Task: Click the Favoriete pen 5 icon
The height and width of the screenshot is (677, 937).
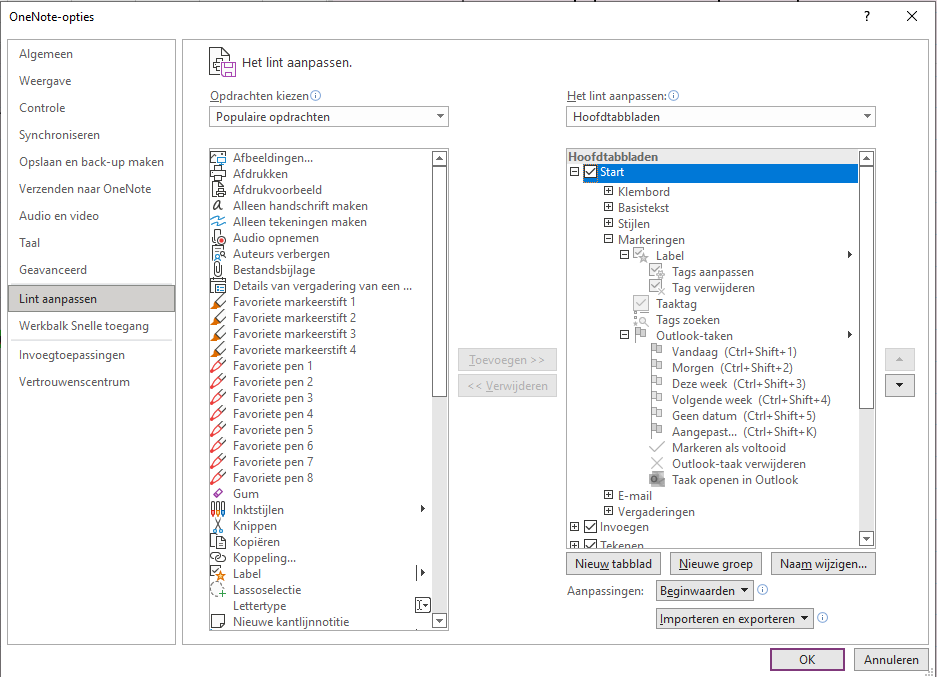Action: tap(218, 430)
